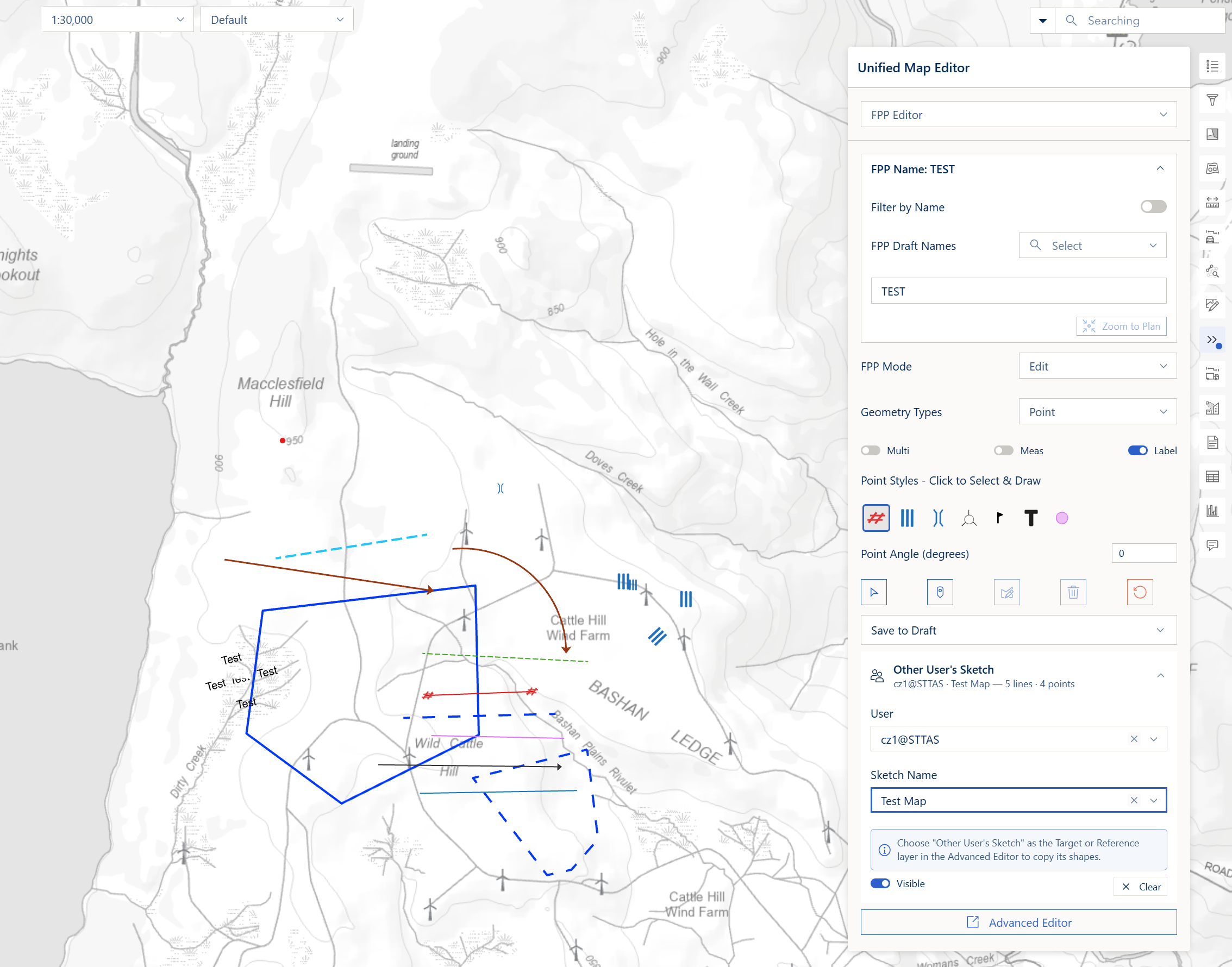Open the 1:30,000 scale dropdown
Viewport: 1232px width, 967px height.
coord(117,20)
